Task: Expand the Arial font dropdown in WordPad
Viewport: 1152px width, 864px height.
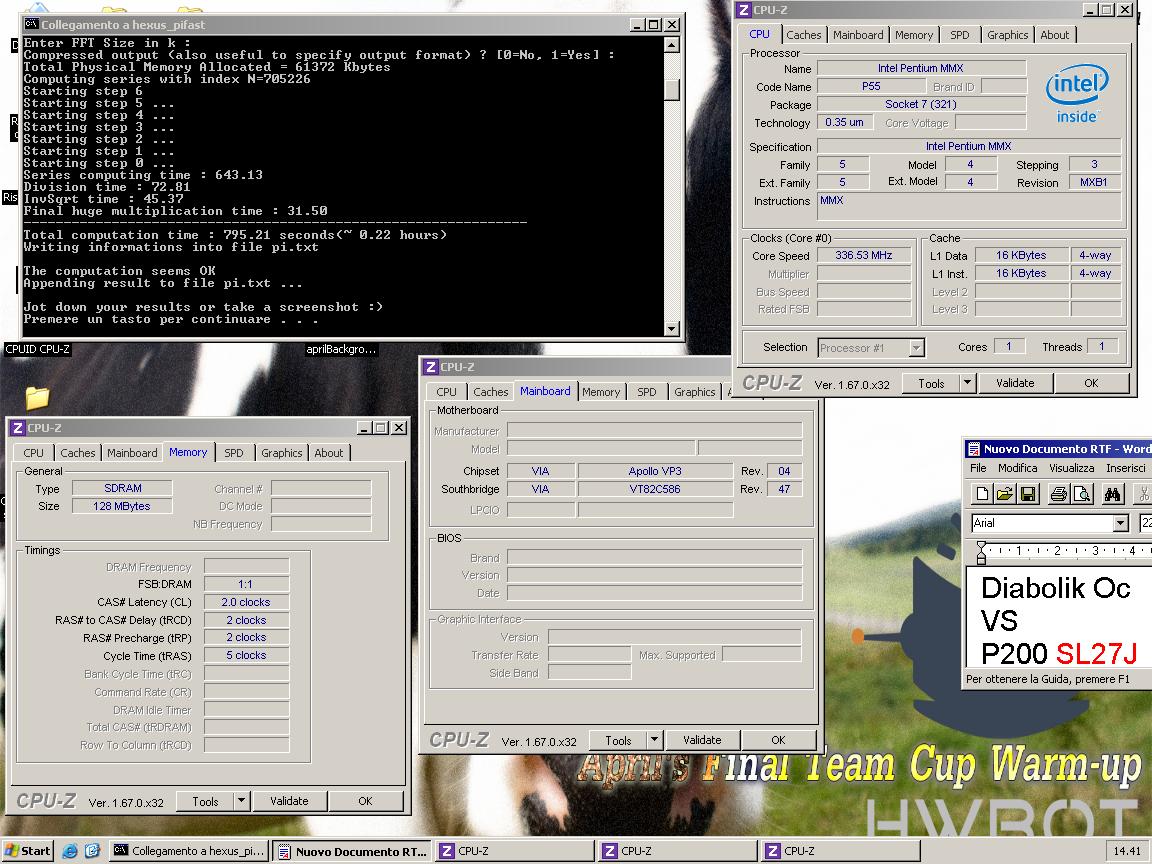Action: 1120,523
